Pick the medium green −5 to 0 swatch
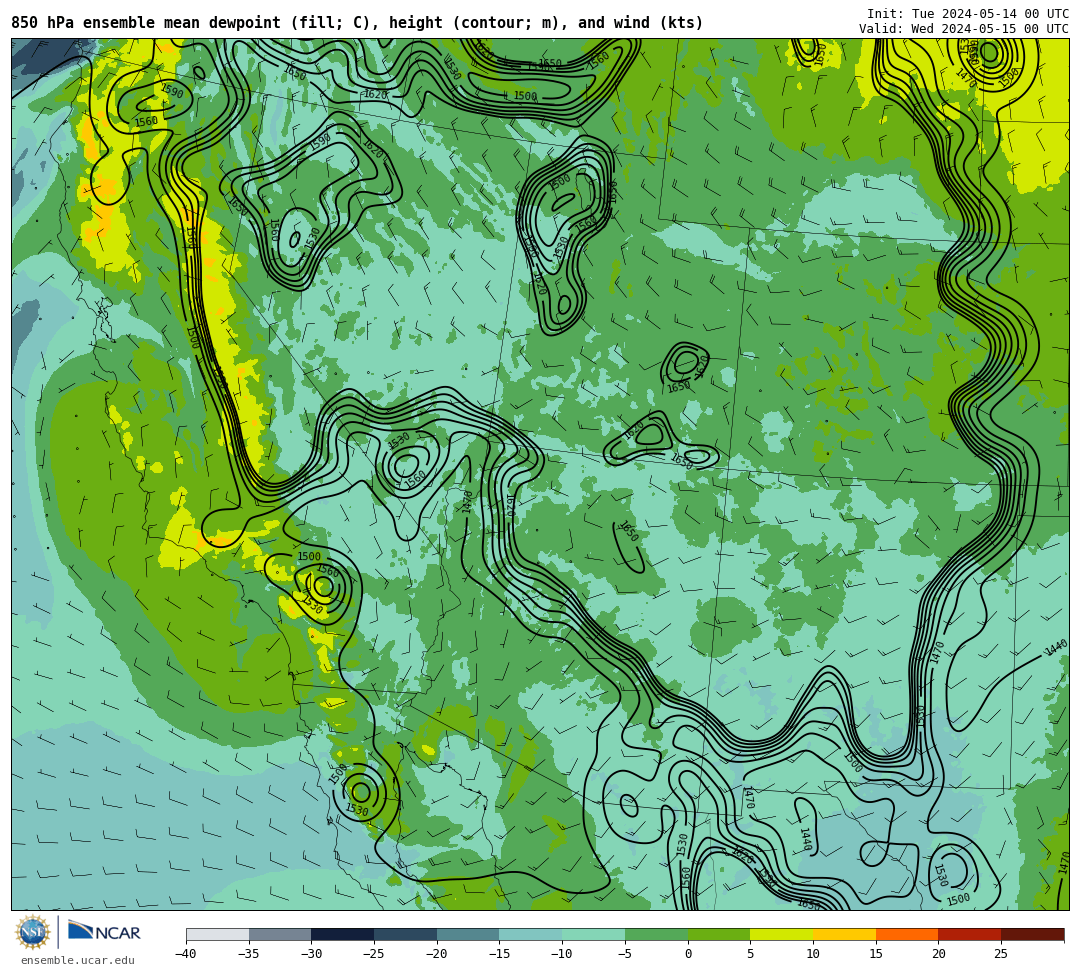This screenshot has height=973, width=1080. pos(656,934)
